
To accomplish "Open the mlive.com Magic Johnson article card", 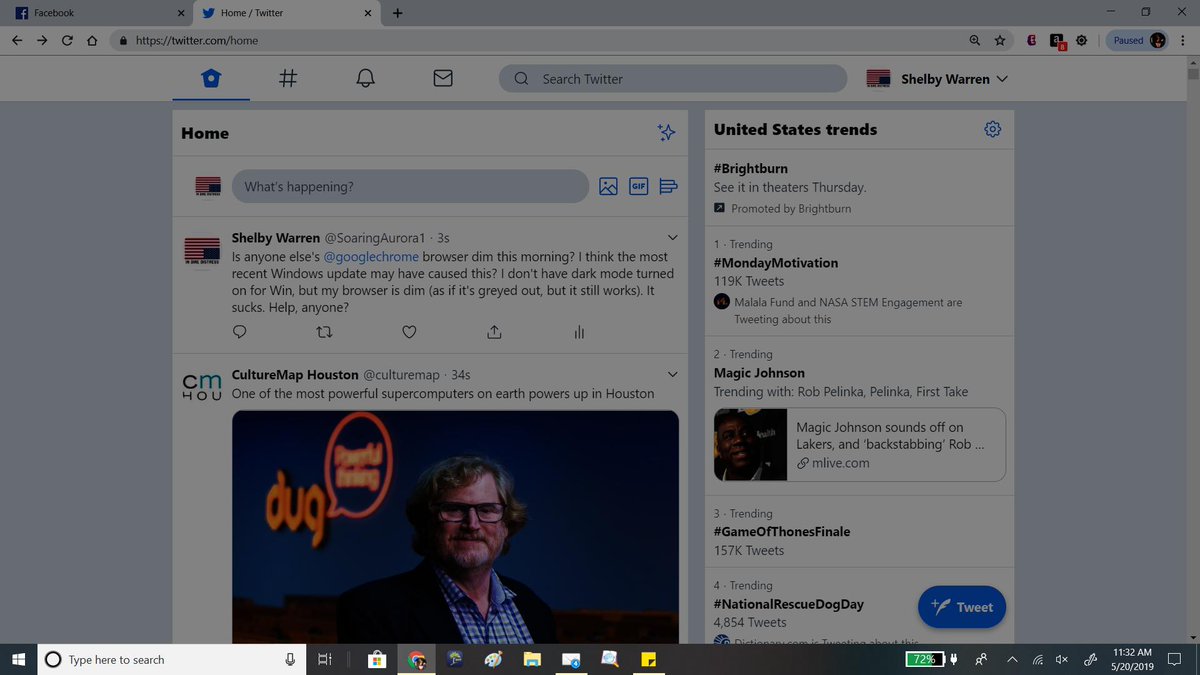I will pos(860,444).
